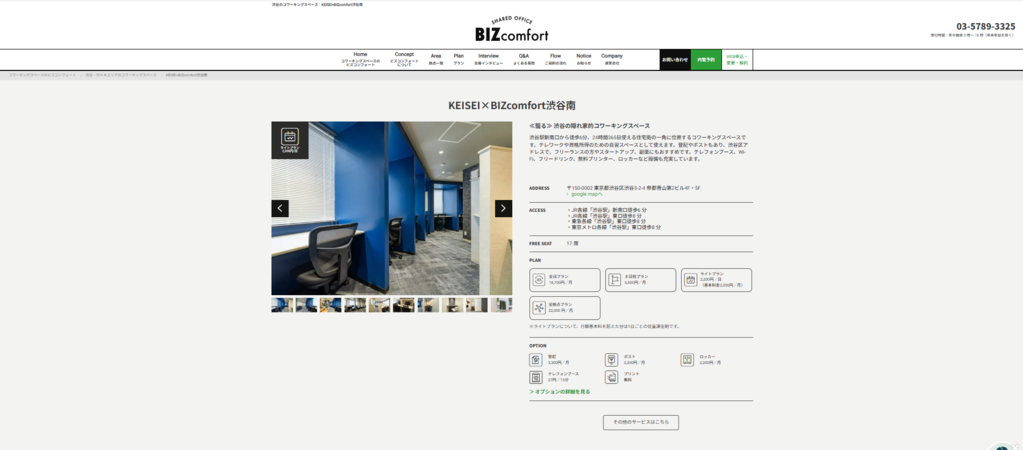Image resolution: width=1023 pixels, height=450 pixels.
Task: Click the WEB申込・変更・解約 button
Action: (x=737, y=59)
